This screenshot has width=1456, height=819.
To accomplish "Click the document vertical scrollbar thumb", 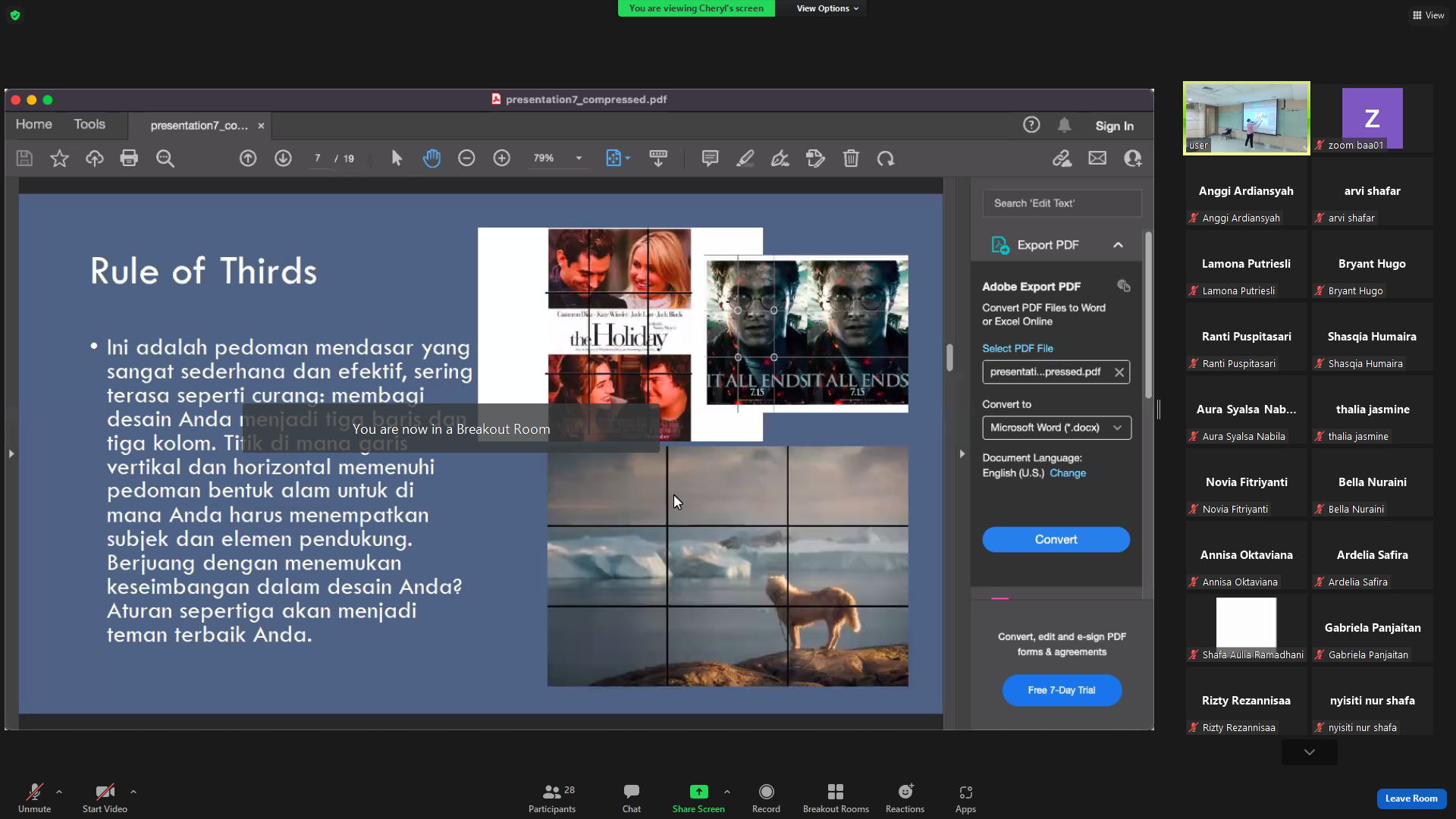I will pyautogui.click(x=949, y=357).
